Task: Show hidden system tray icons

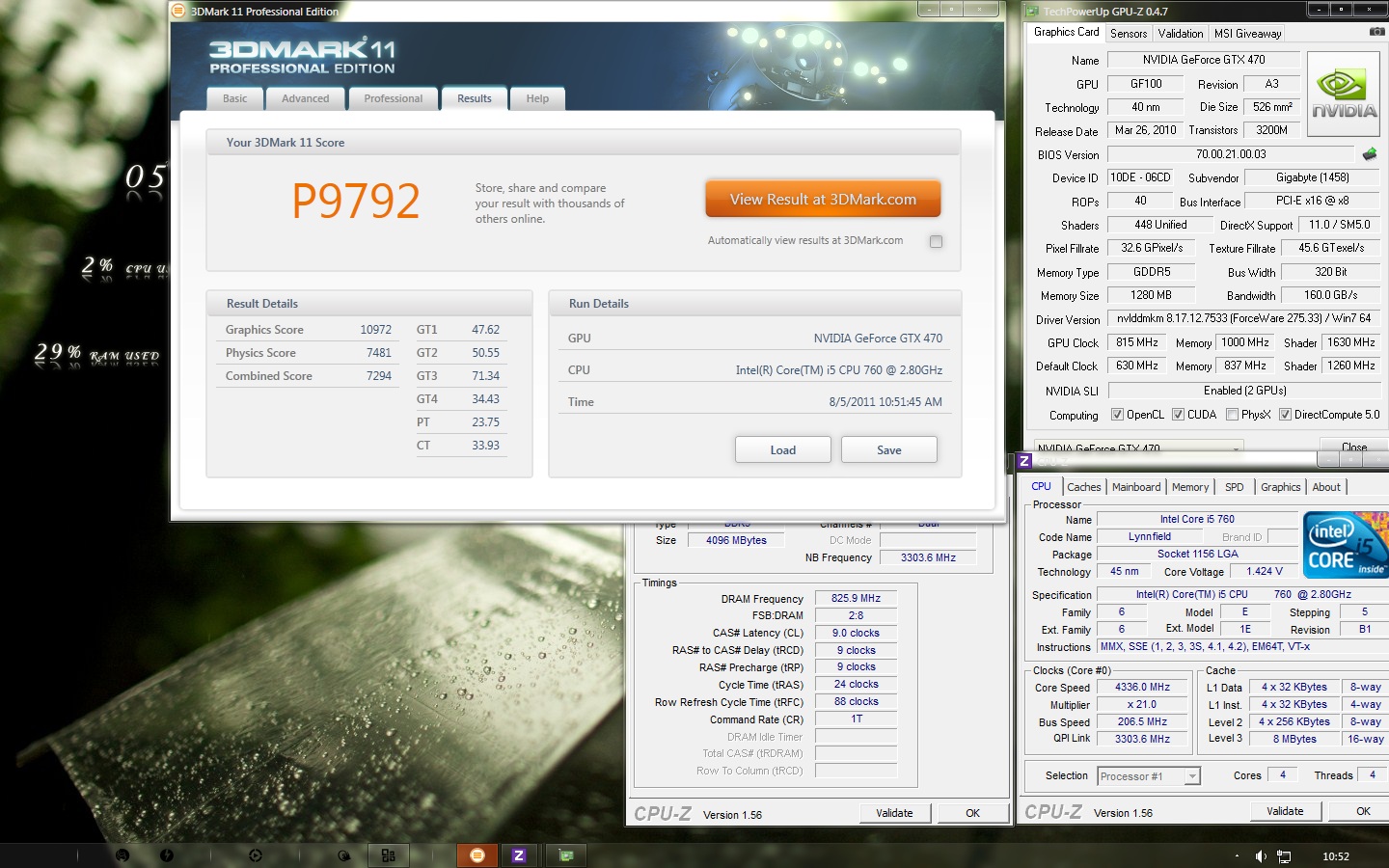Action: pyautogui.click(x=1237, y=856)
